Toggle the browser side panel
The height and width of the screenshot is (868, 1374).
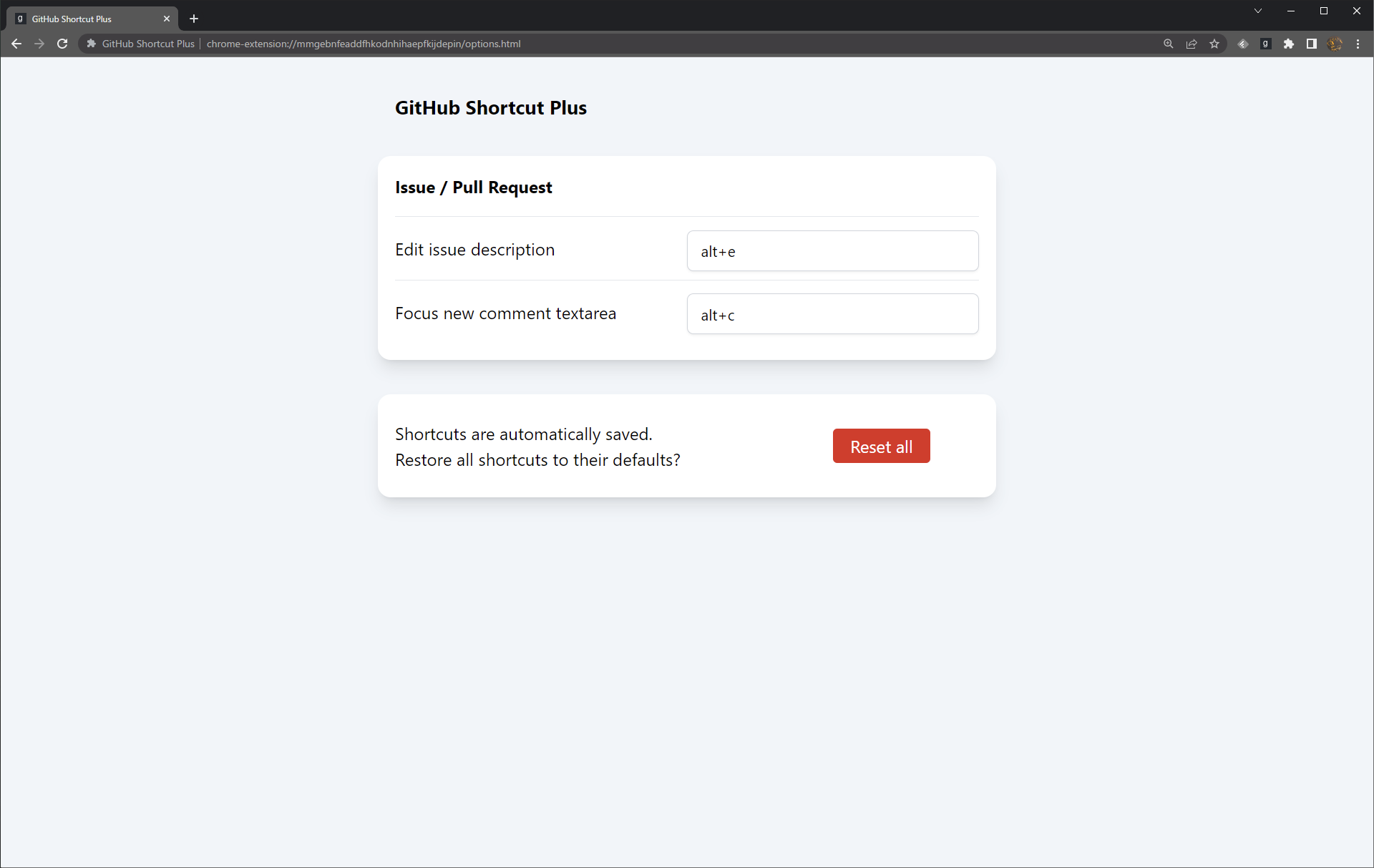coord(1312,44)
